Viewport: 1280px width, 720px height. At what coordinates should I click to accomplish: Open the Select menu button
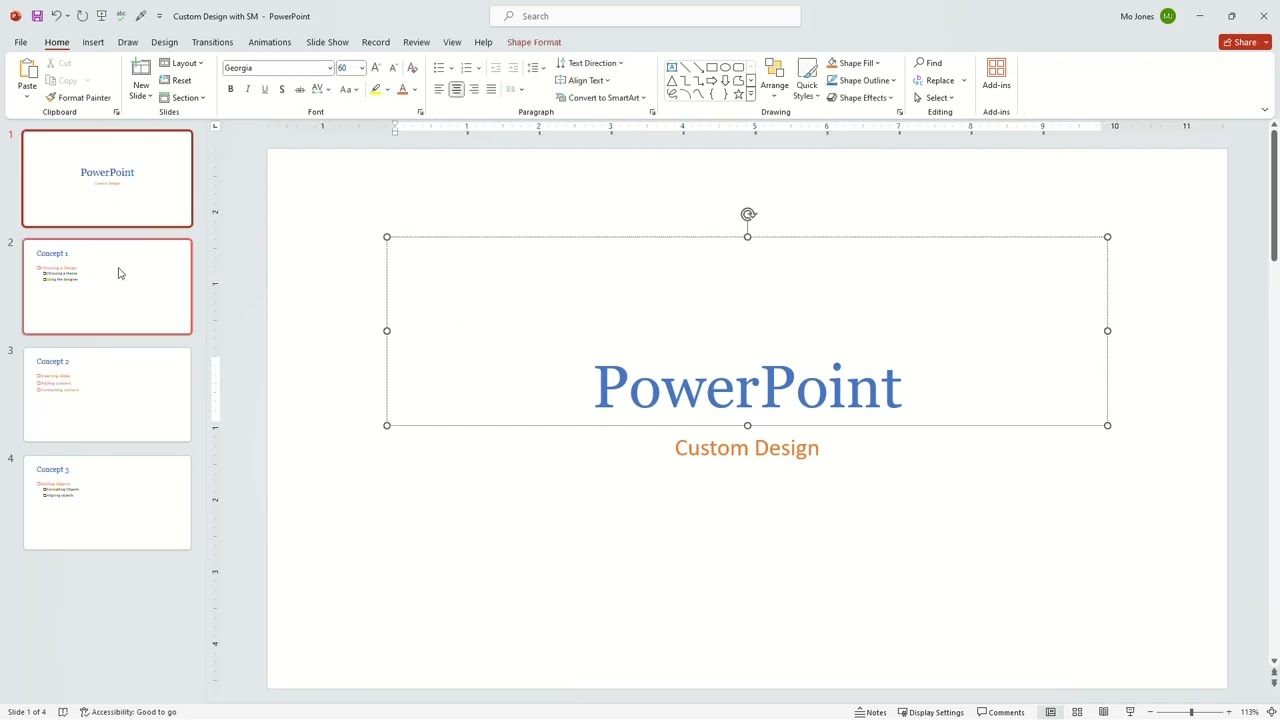(x=934, y=98)
